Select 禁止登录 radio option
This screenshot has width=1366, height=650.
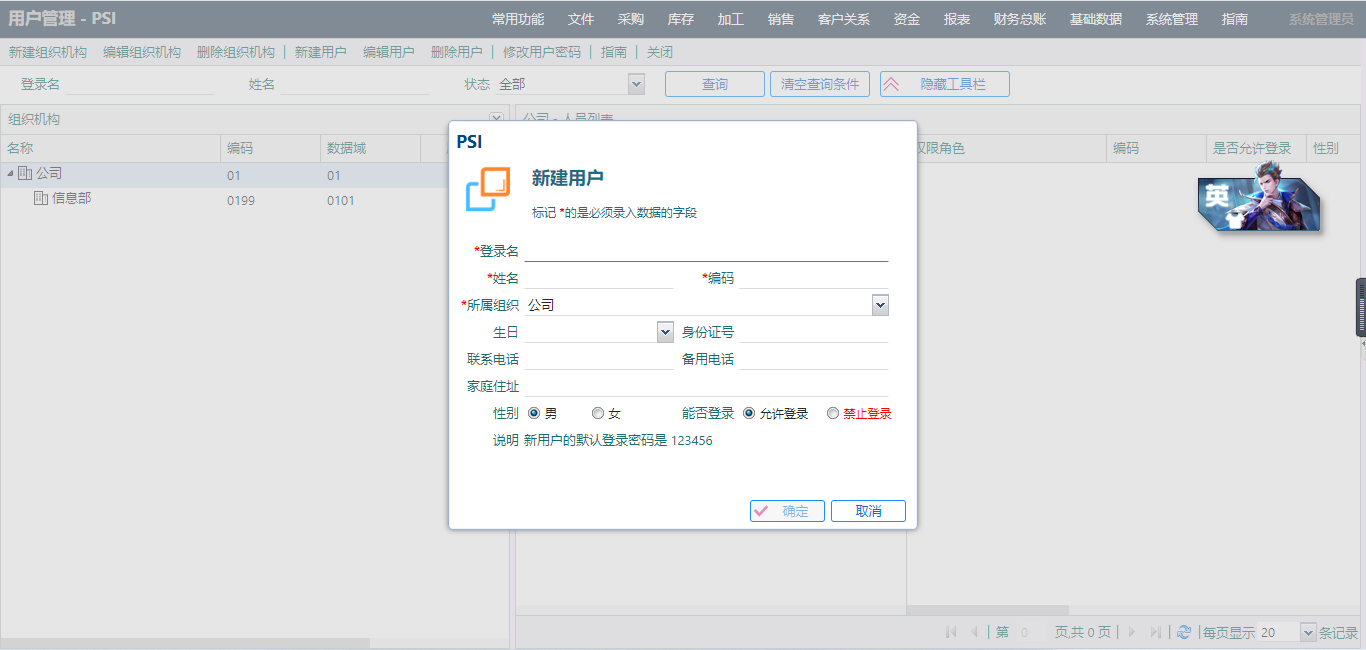(x=833, y=413)
